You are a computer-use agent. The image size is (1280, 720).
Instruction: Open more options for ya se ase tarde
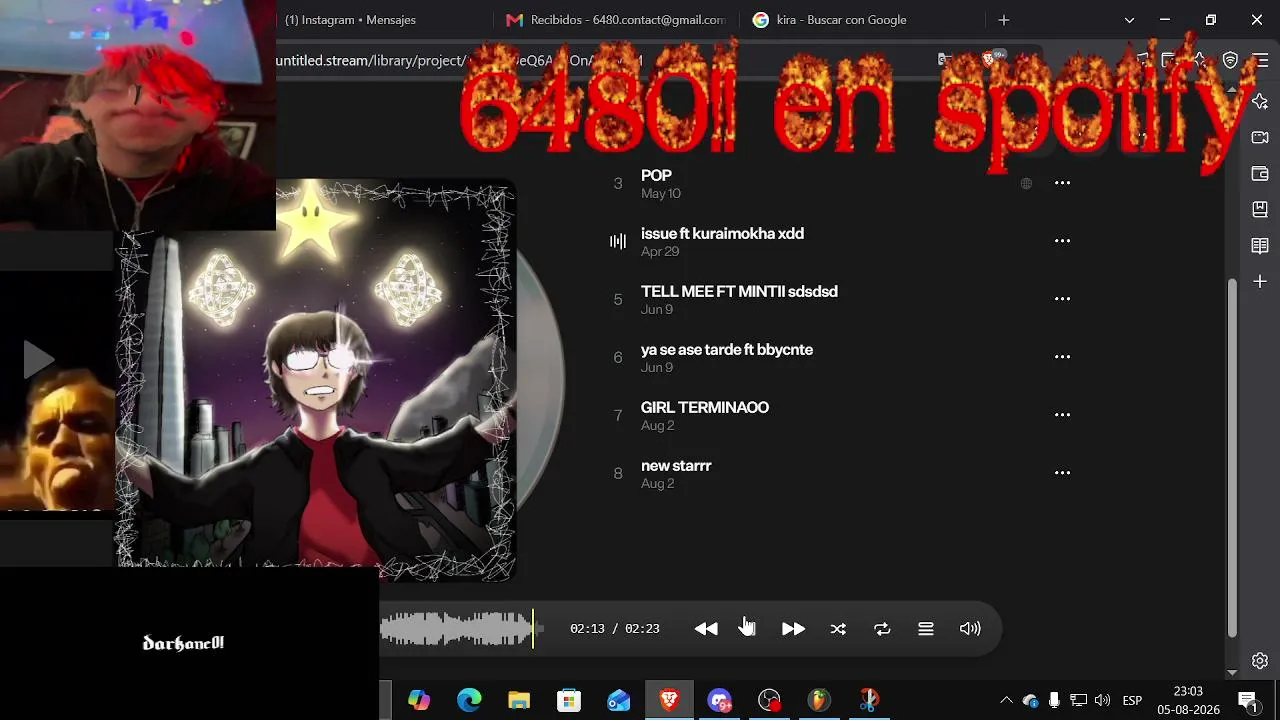click(1062, 357)
